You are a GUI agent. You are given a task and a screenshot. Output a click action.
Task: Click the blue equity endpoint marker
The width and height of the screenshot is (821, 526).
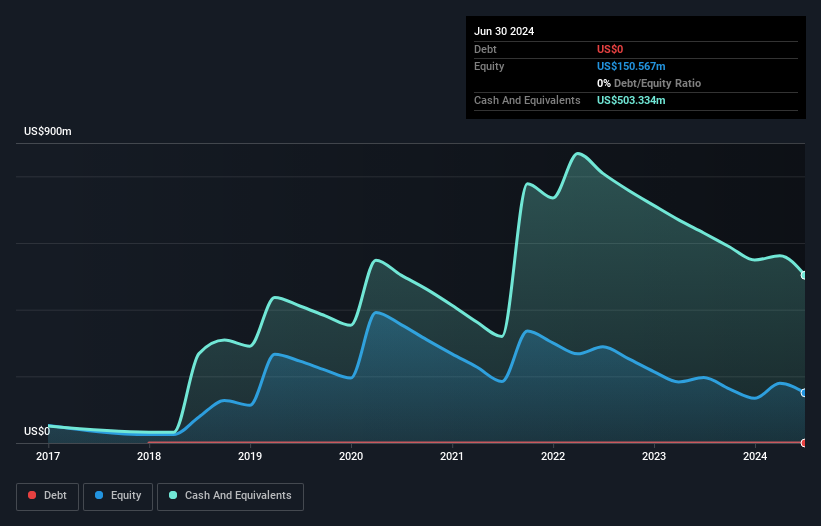click(x=804, y=393)
